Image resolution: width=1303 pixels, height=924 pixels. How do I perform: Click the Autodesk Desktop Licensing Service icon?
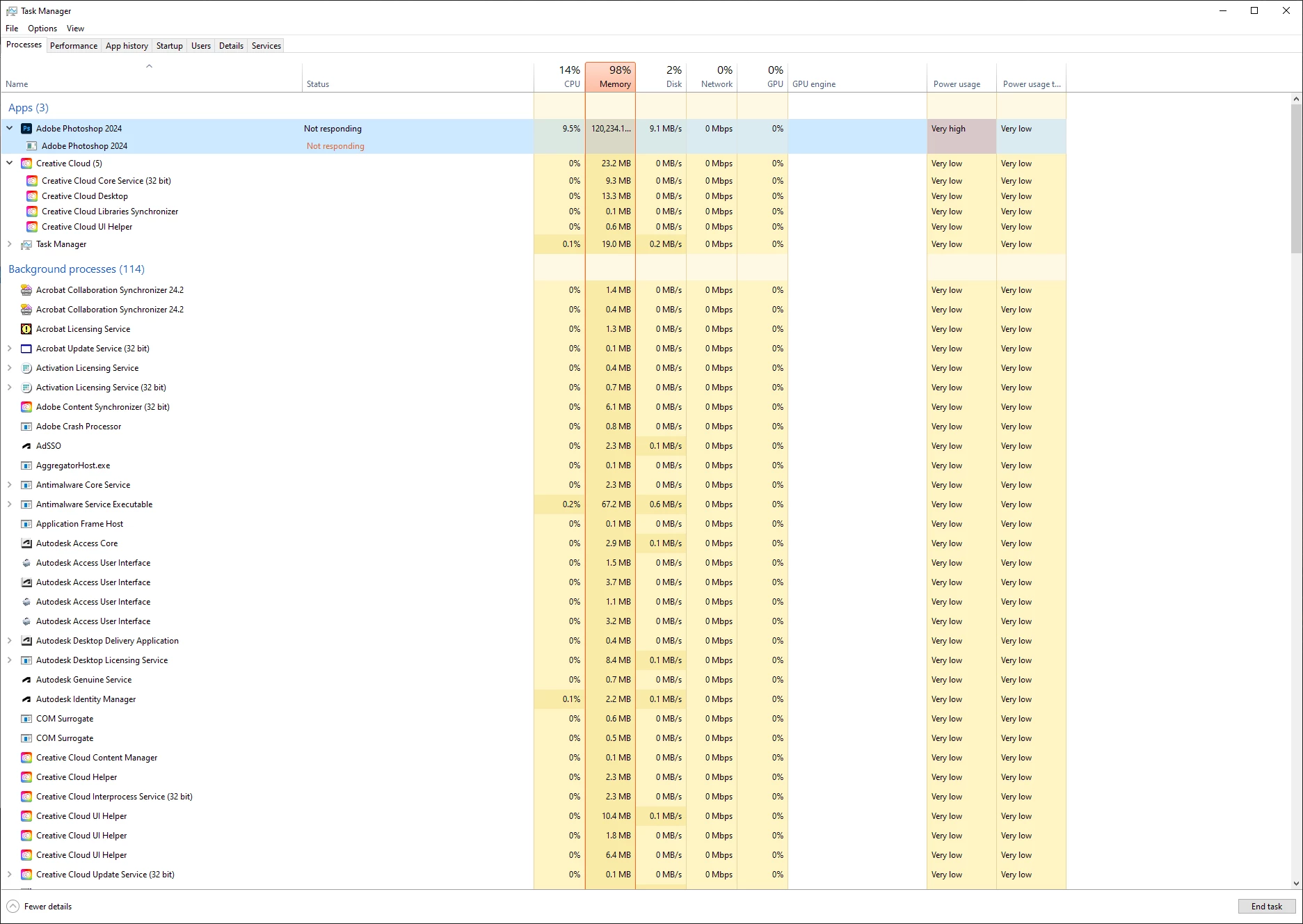click(26, 660)
